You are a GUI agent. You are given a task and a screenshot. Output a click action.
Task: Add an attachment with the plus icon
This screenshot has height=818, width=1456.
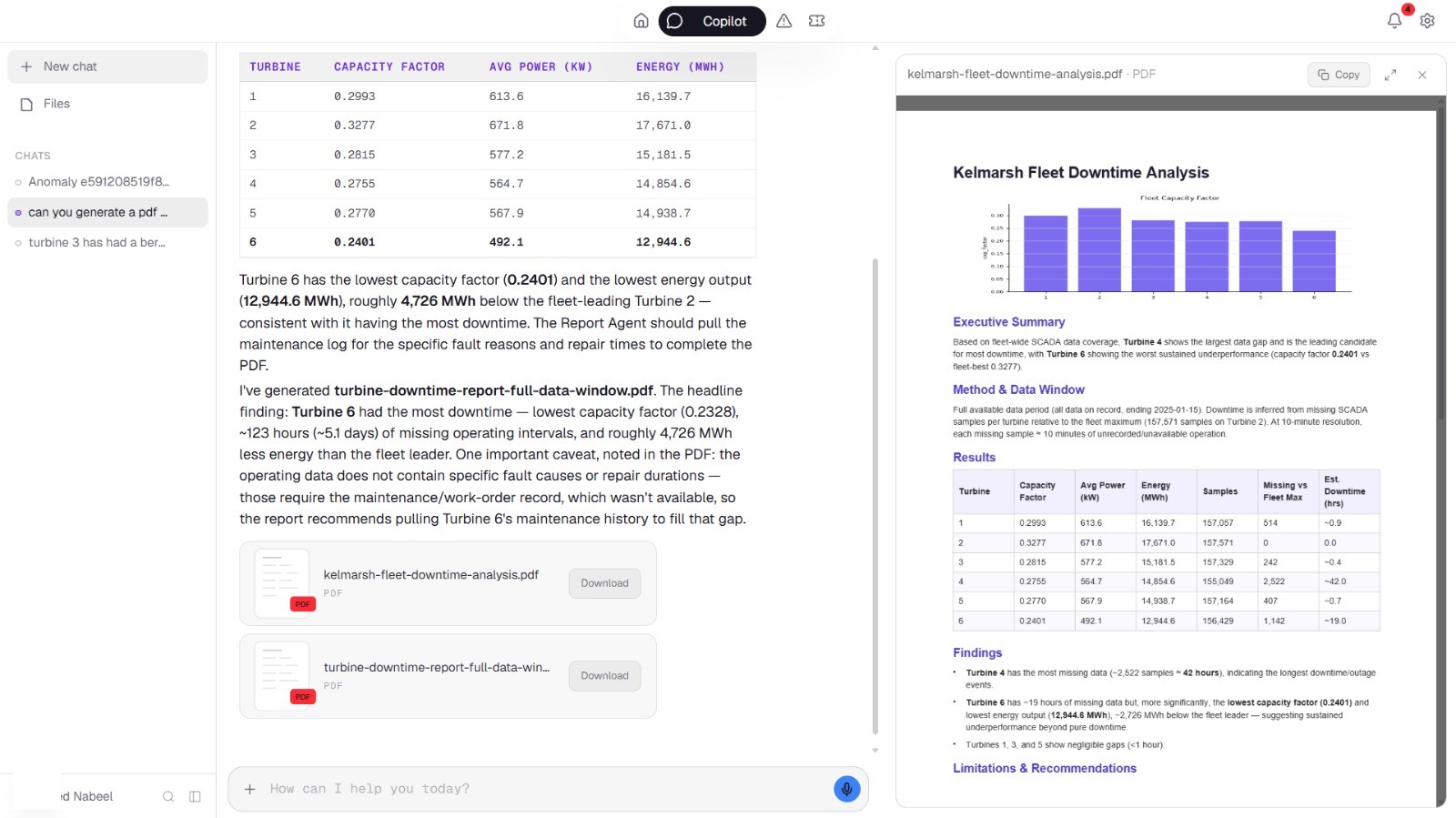(x=250, y=789)
